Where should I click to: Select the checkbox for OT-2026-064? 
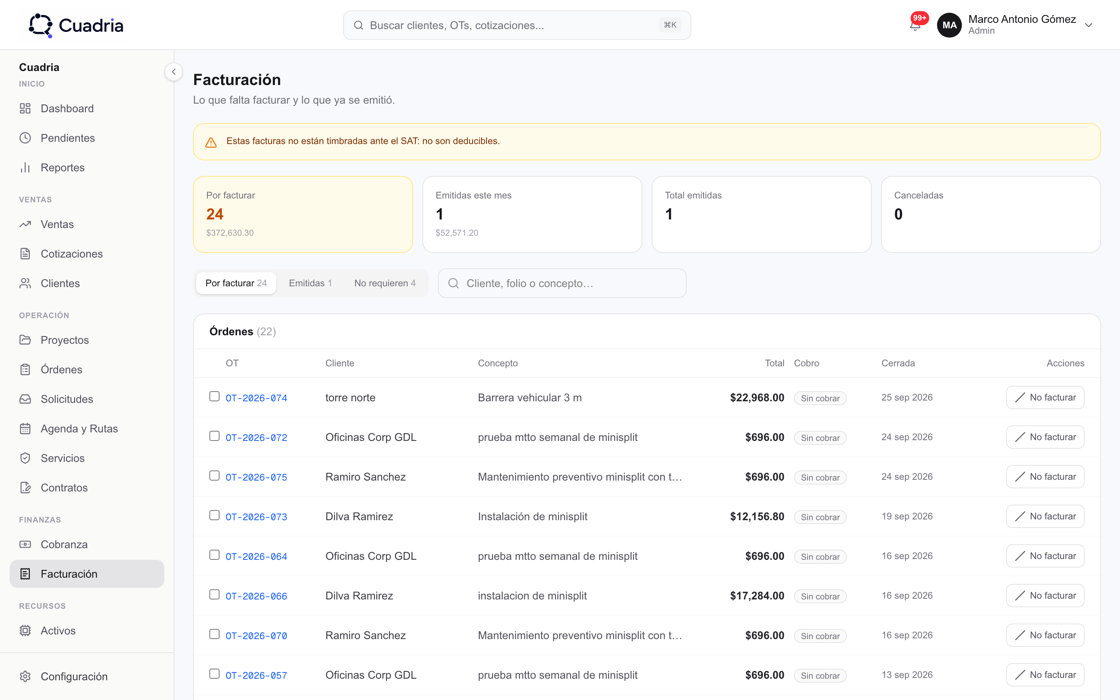[214, 555]
